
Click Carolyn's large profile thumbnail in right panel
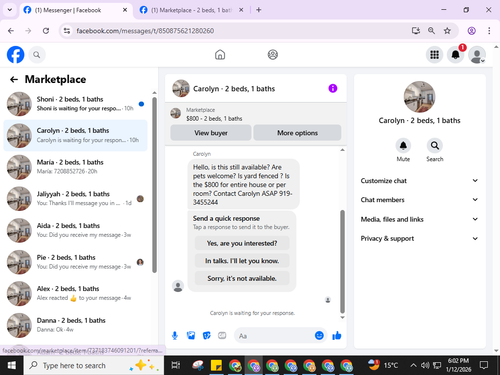tap(419, 97)
